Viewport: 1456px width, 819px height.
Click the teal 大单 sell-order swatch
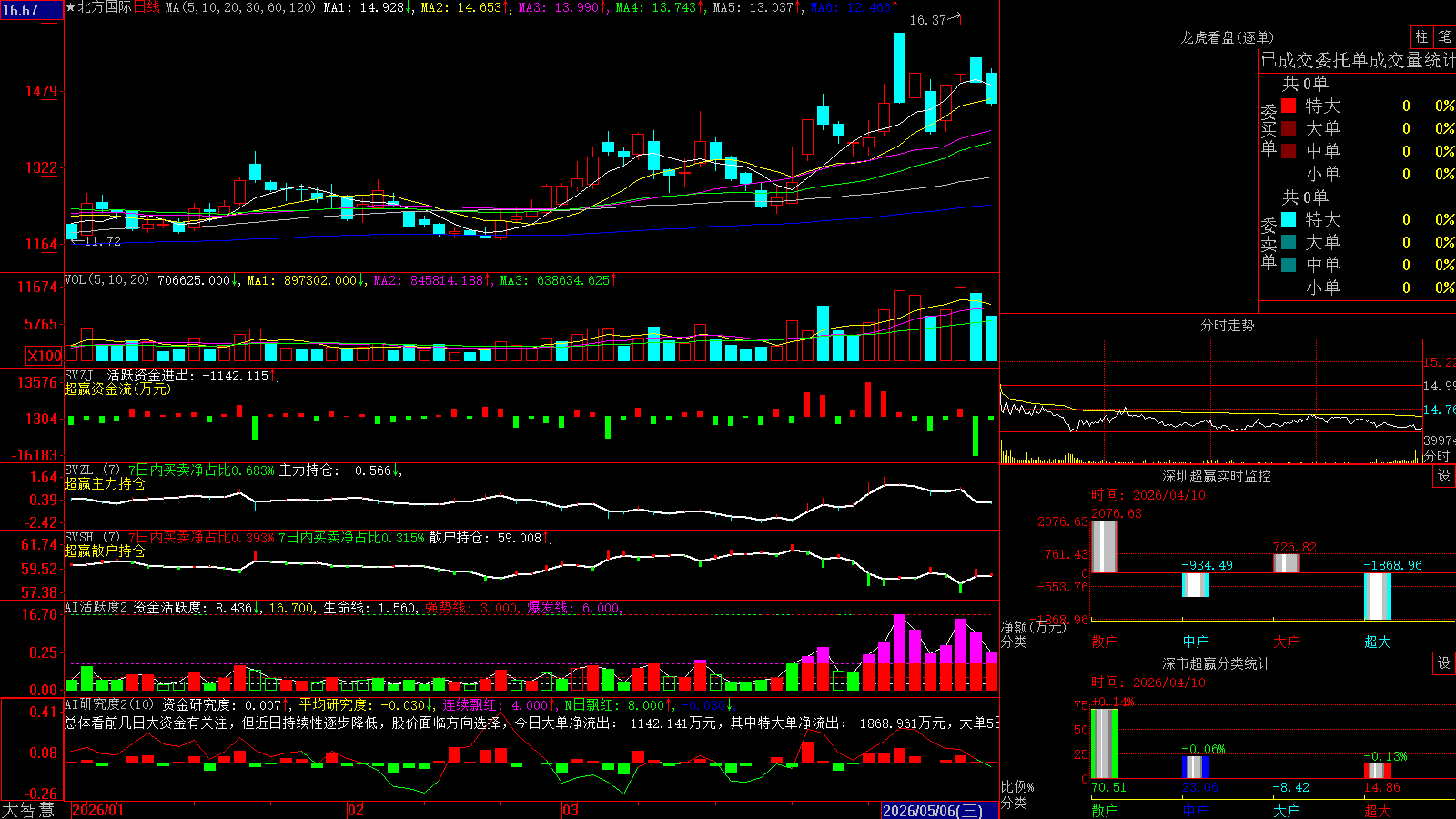(x=1289, y=242)
